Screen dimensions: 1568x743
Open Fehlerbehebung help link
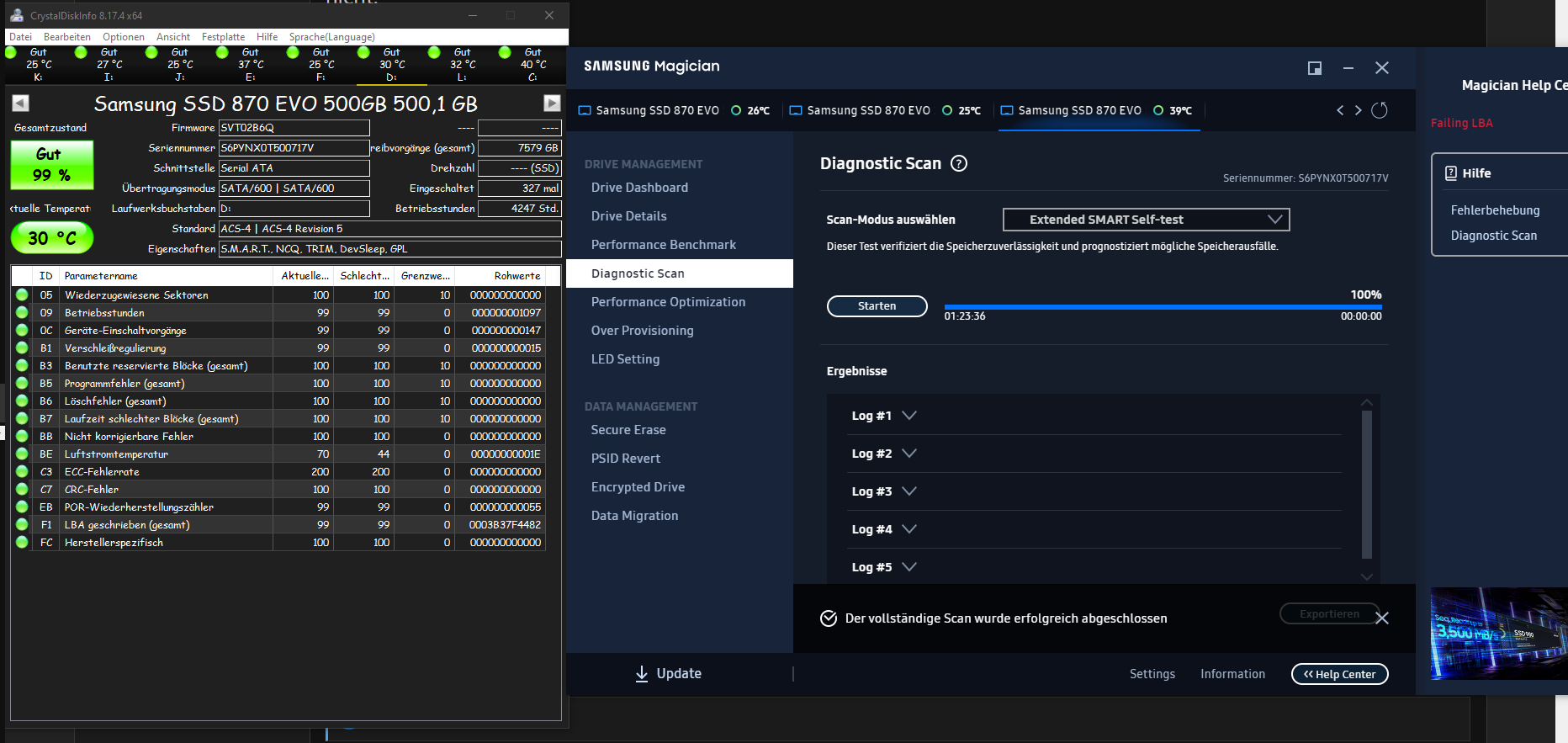(x=1495, y=210)
